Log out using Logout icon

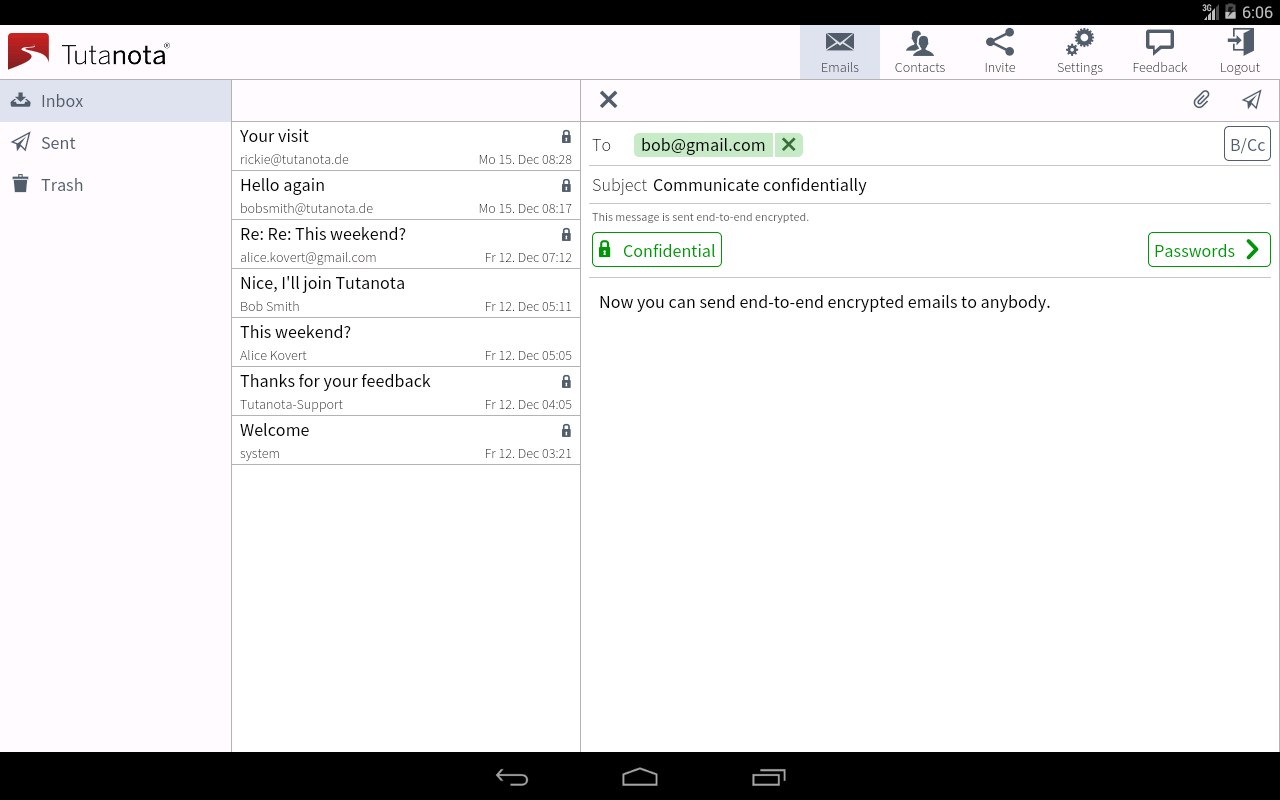[1239, 53]
